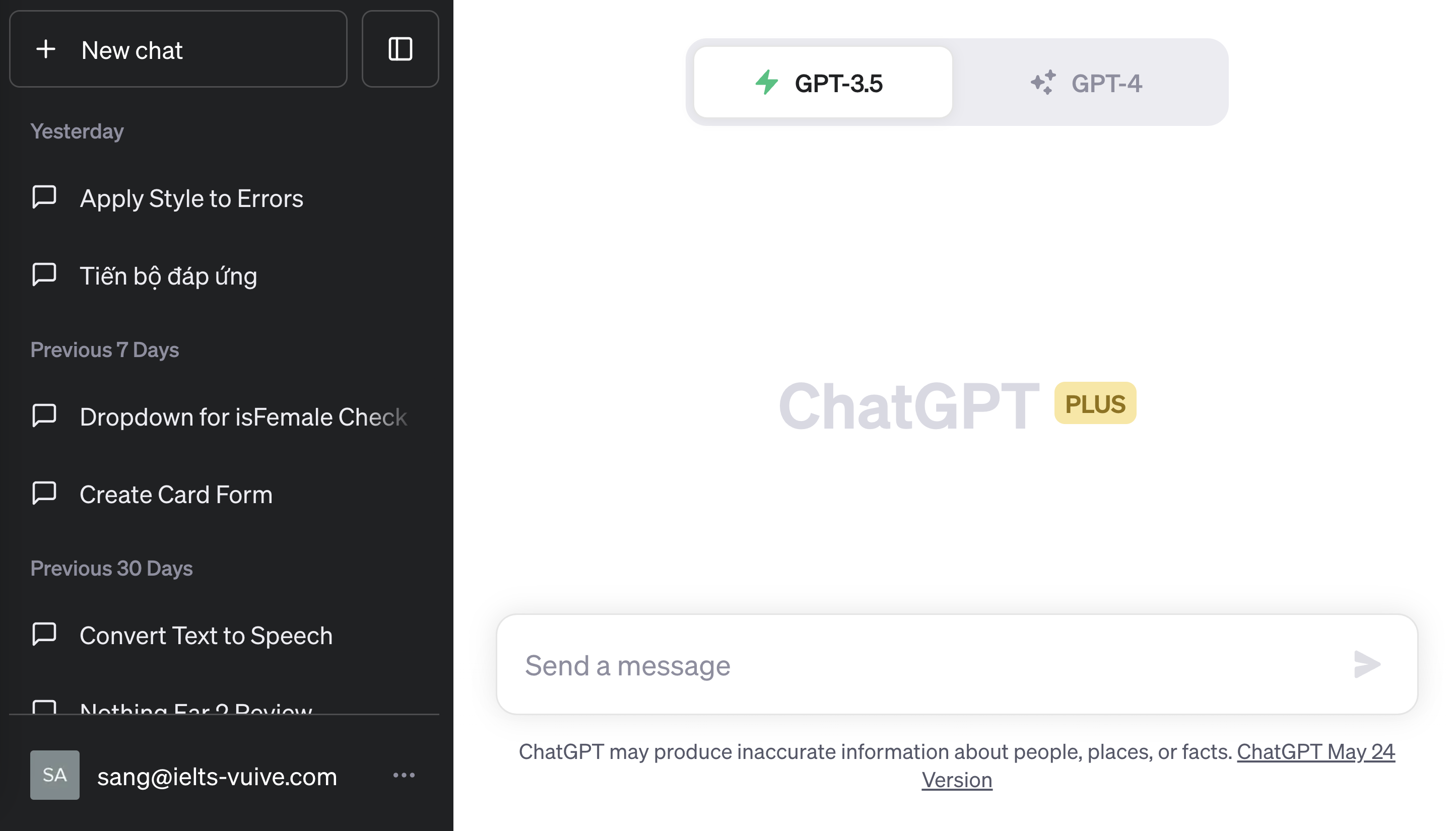Select the message input field
Screen dimensions: 1456x831
pyautogui.click(x=956, y=664)
